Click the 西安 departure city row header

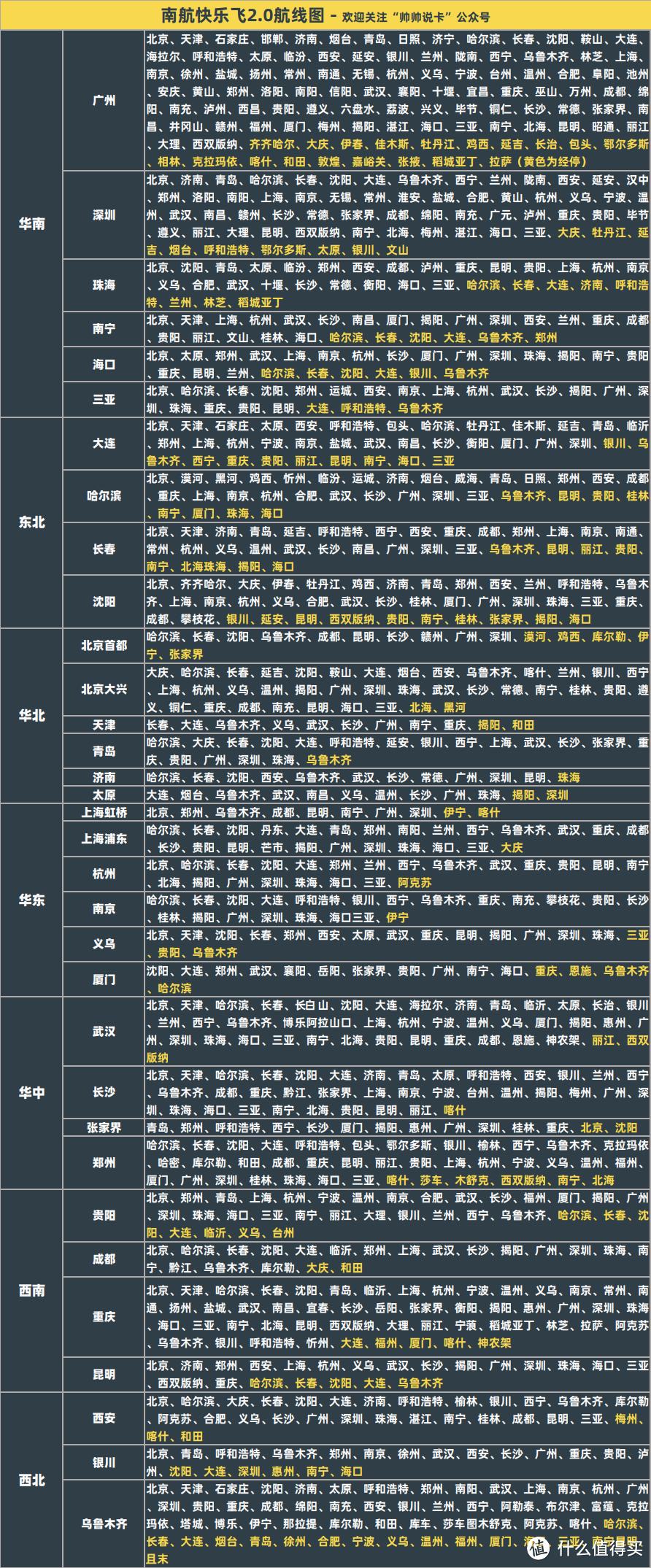(104, 1418)
